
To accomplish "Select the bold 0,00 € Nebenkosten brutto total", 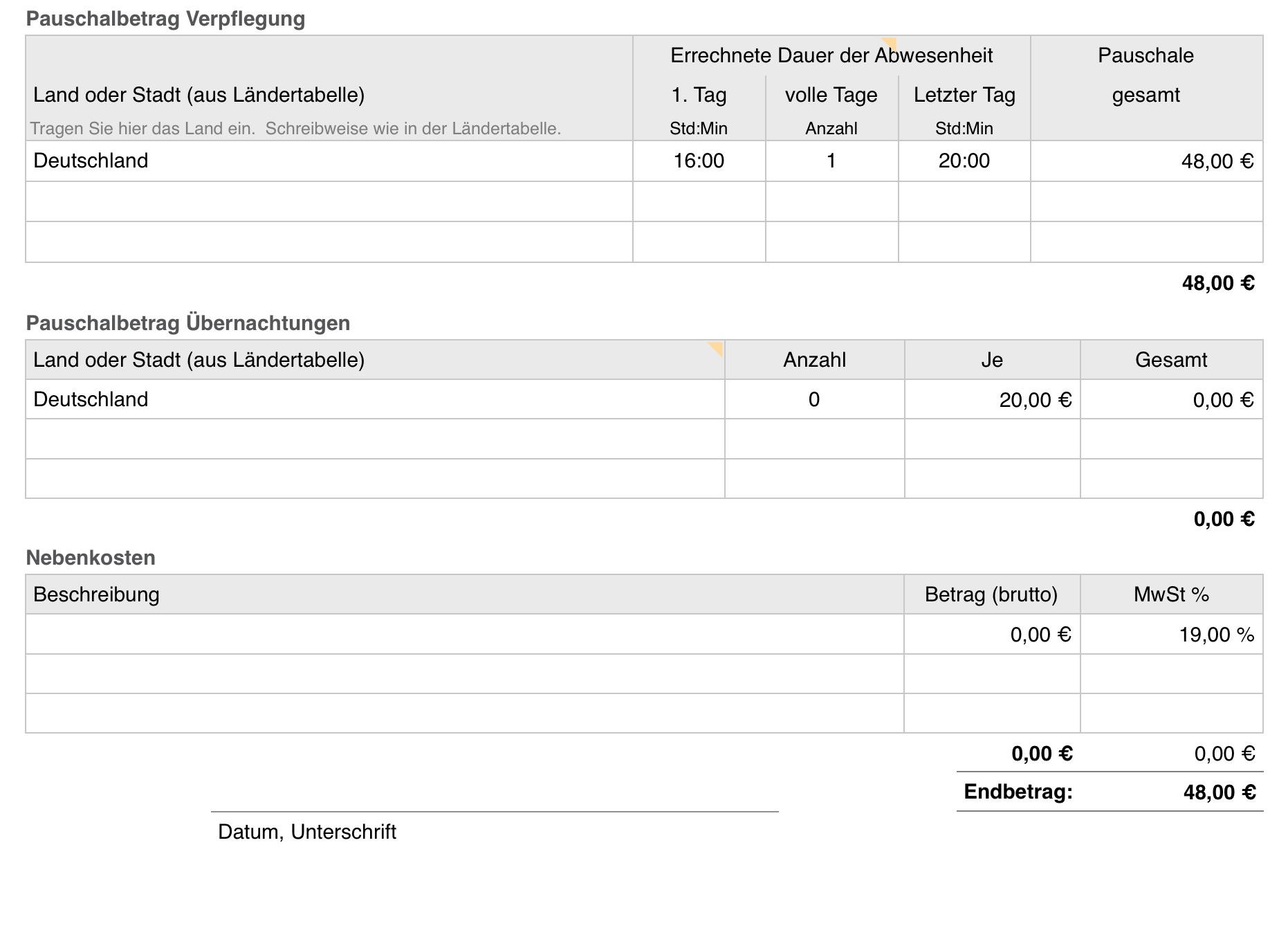I will pyautogui.click(x=1042, y=754).
